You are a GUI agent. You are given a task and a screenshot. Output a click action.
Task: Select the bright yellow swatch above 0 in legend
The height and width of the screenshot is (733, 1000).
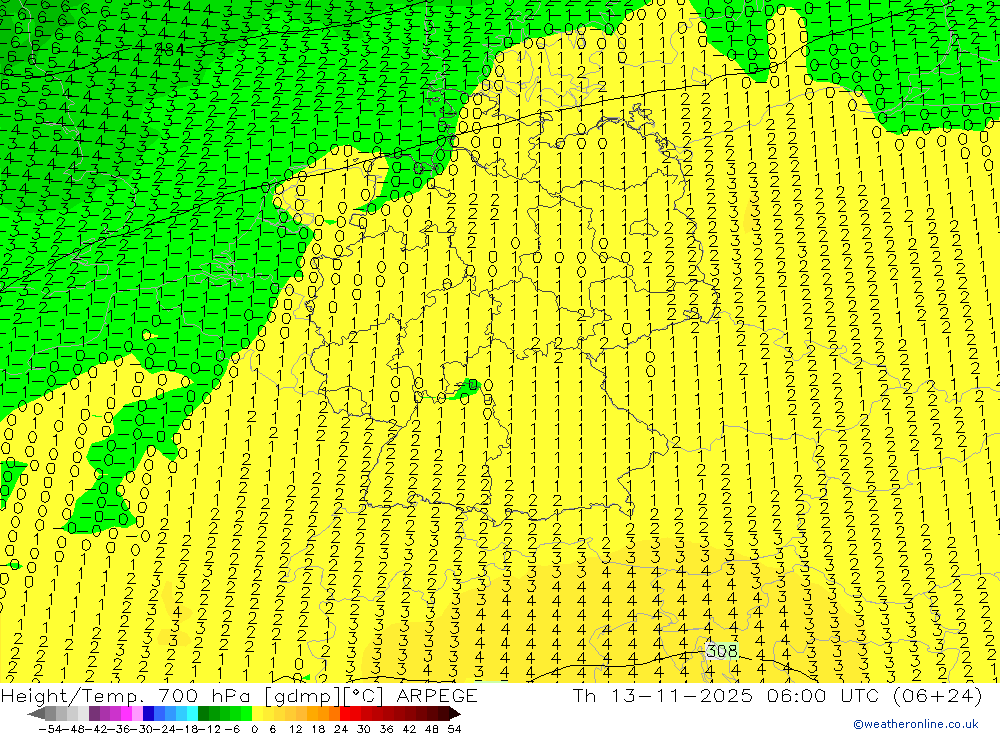(257, 714)
